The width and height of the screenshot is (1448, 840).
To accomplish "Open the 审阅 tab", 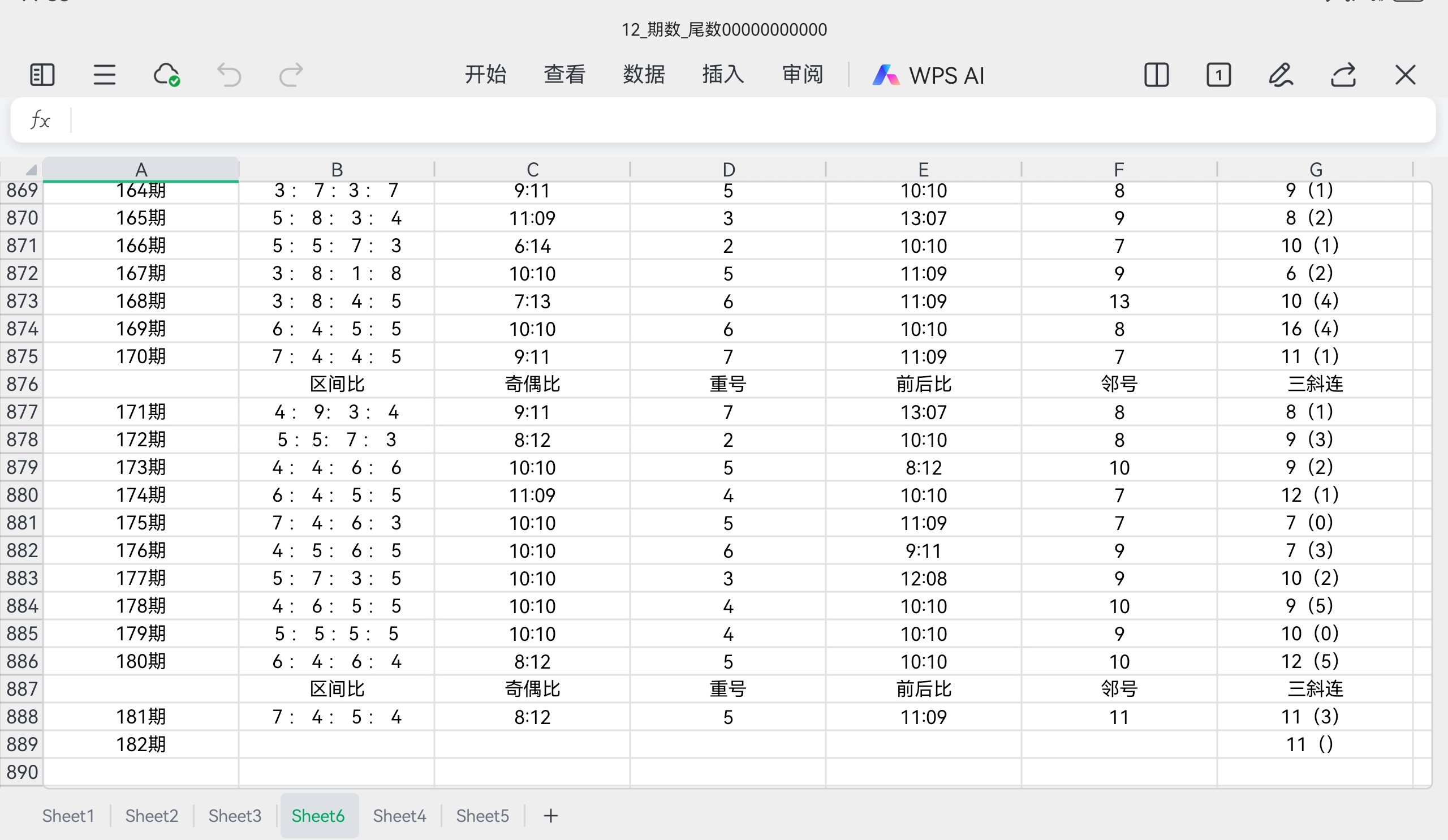I will click(803, 75).
